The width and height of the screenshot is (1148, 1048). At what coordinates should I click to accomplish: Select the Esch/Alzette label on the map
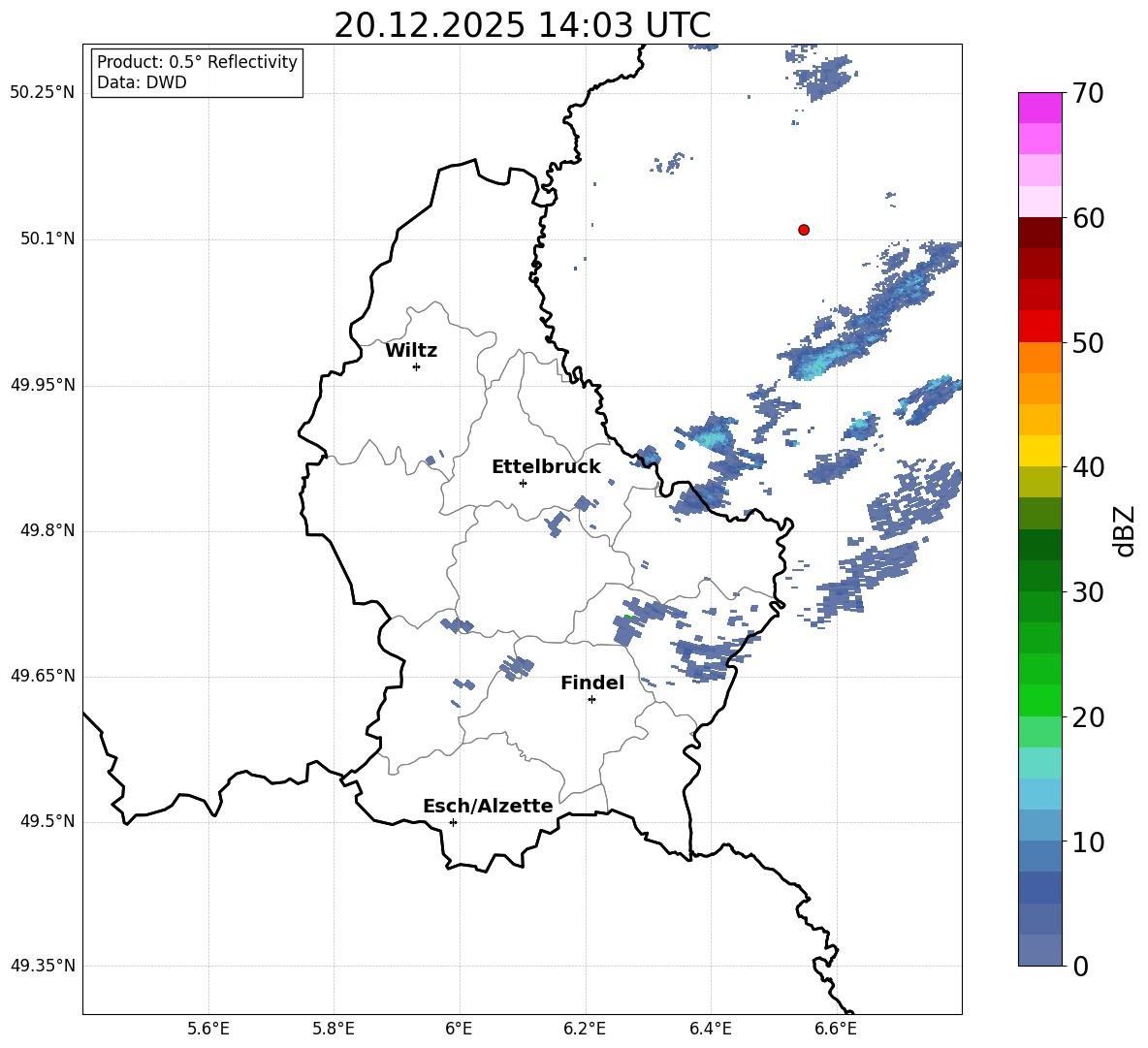(x=488, y=807)
